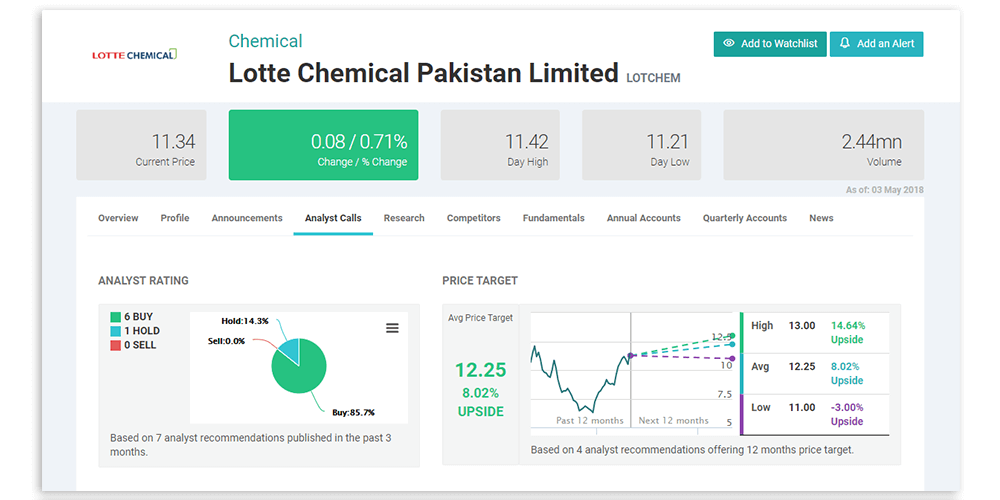
Task: Click the LOTCHEM ticker symbol
Action: [x=653, y=78]
